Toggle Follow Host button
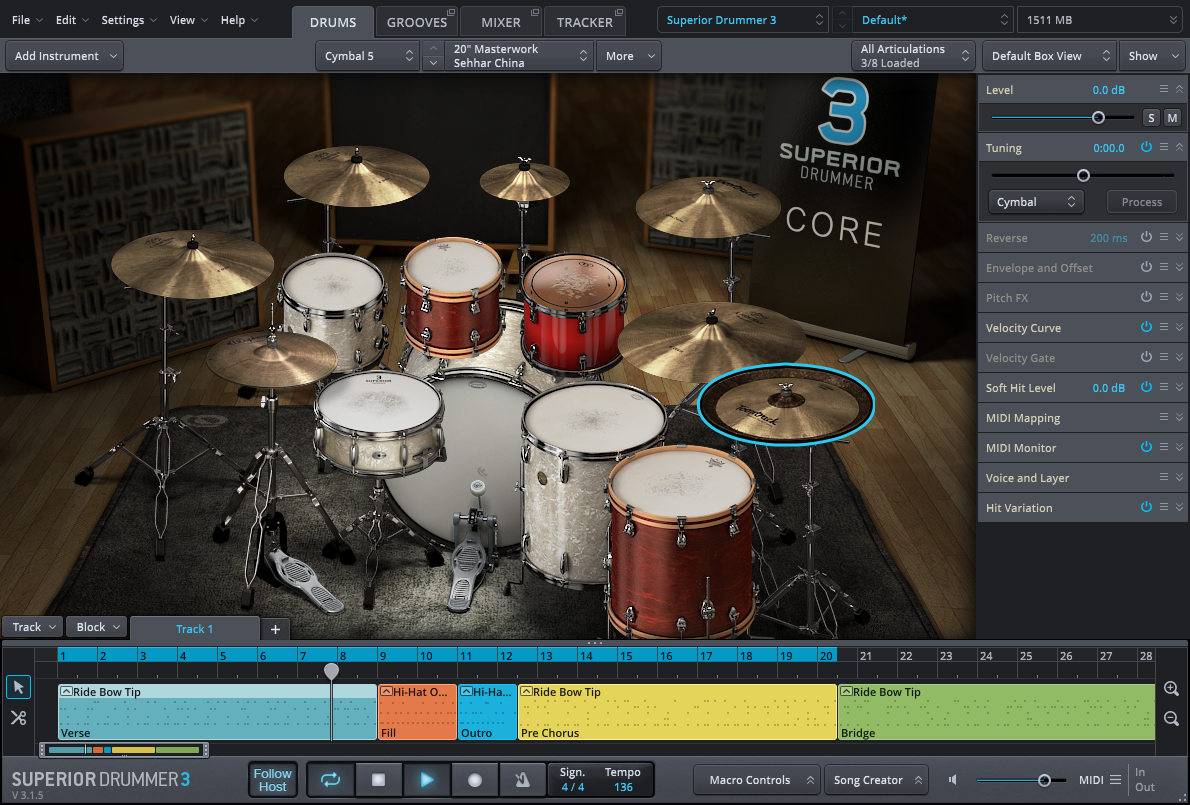Screen dimensions: 1190x805 272,779
